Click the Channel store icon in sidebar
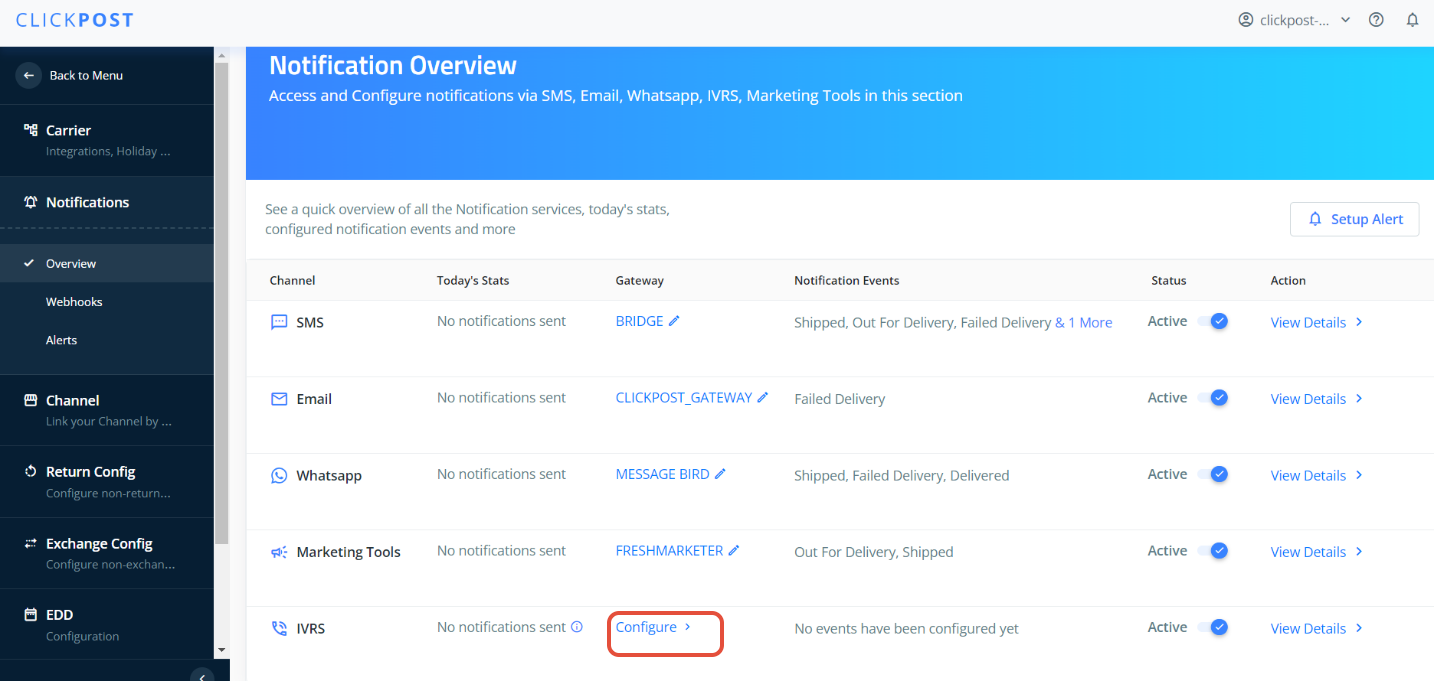Screen dimensions: 1434x681 (x=30, y=400)
